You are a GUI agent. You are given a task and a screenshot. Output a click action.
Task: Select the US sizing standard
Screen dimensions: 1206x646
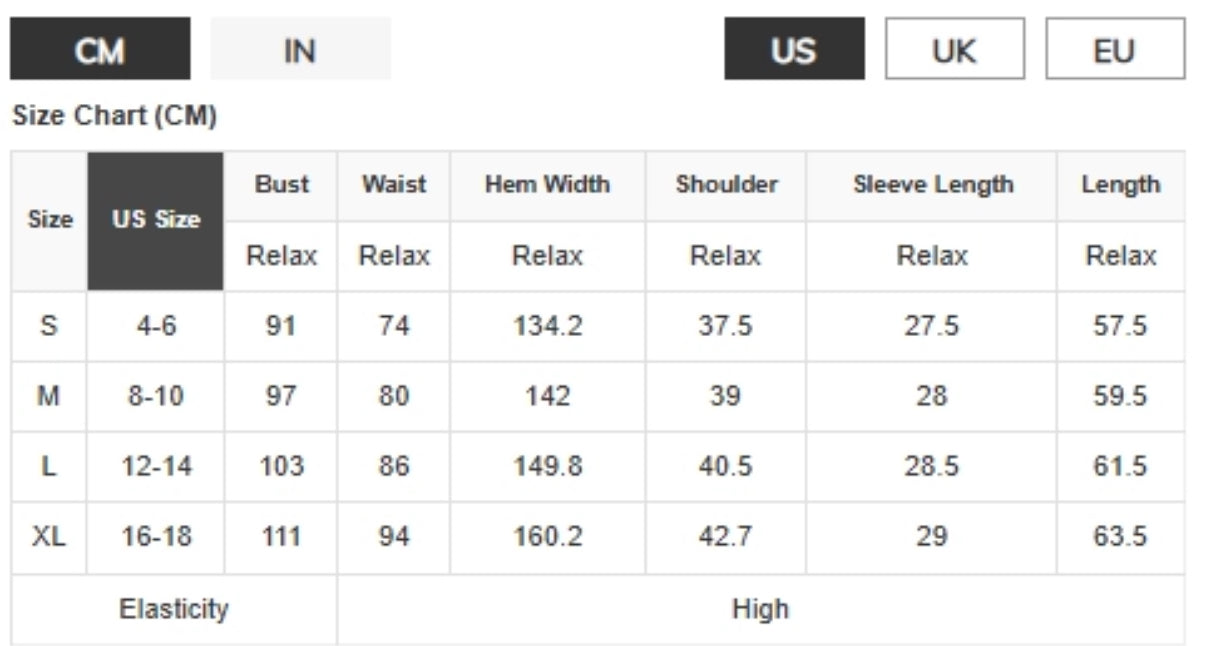(x=794, y=49)
